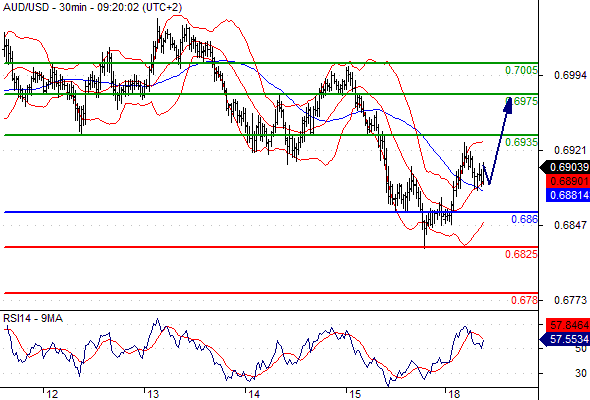Click the RSI14 - 9MA indicator label
The image size is (590, 400).
[33, 318]
